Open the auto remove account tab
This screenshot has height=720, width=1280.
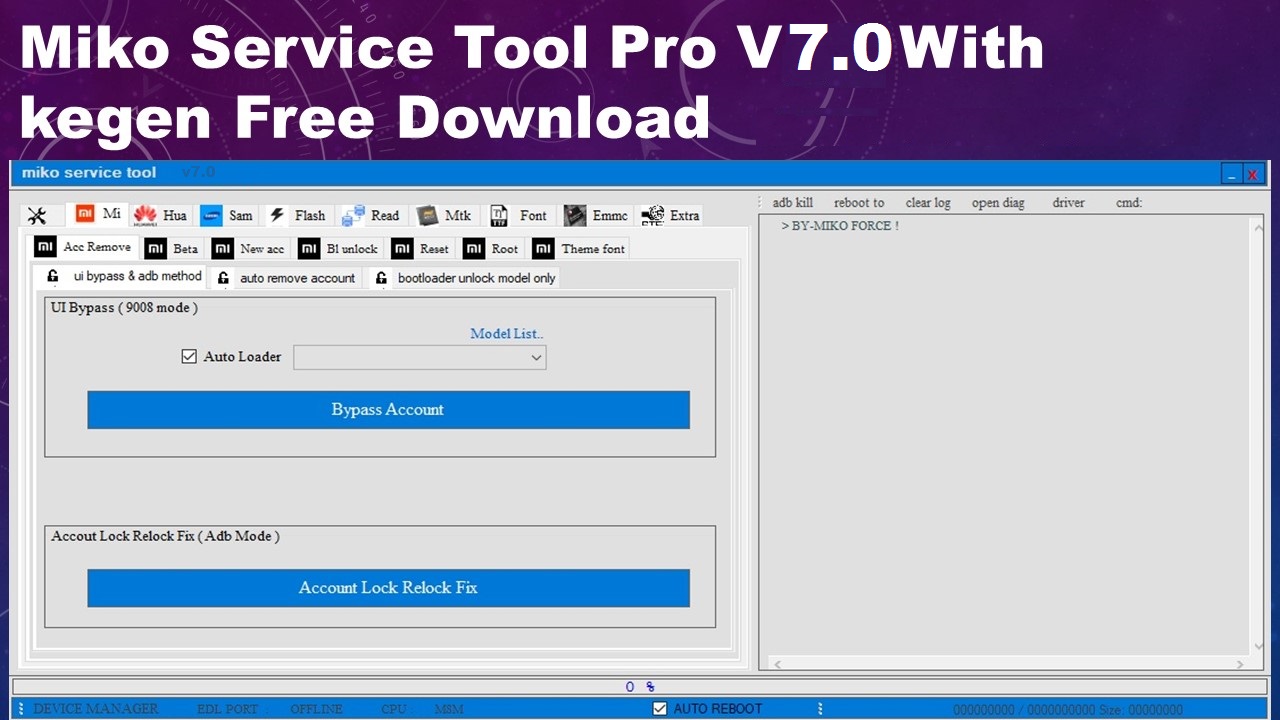[287, 278]
